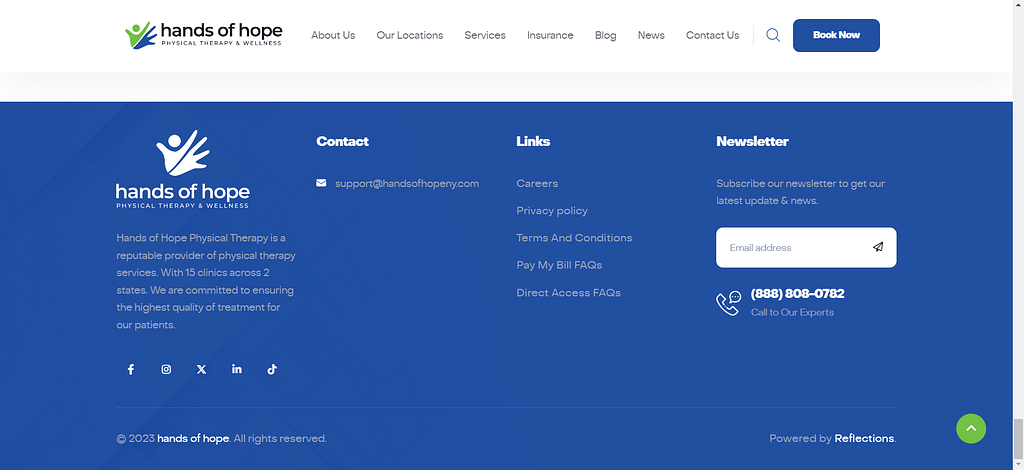The width and height of the screenshot is (1024, 470).
Task: Click the green scroll-to-top arrow button
Action: click(970, 429)
